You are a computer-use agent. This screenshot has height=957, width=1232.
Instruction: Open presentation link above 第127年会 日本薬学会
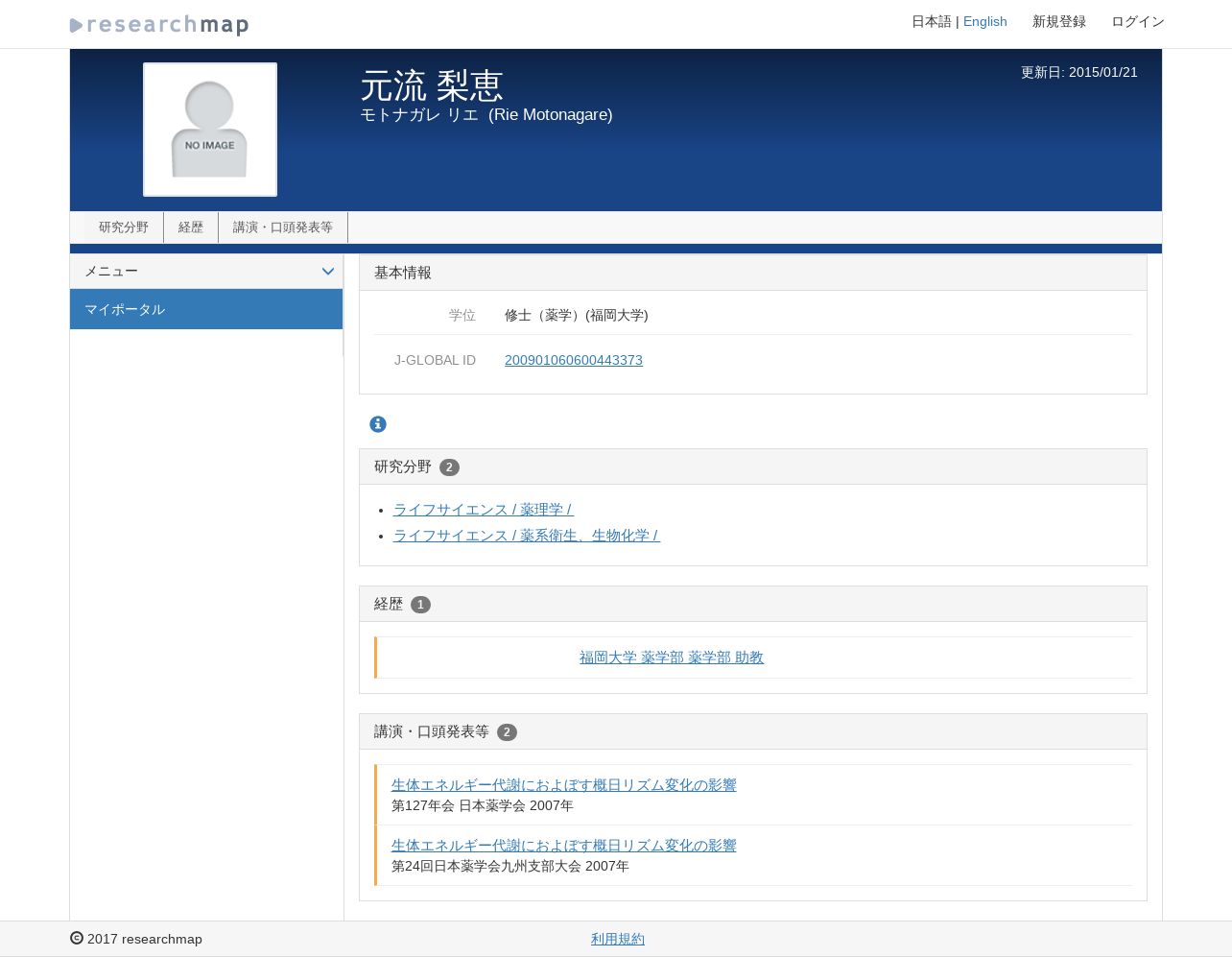pyautogui.click(x=564, y=785)
